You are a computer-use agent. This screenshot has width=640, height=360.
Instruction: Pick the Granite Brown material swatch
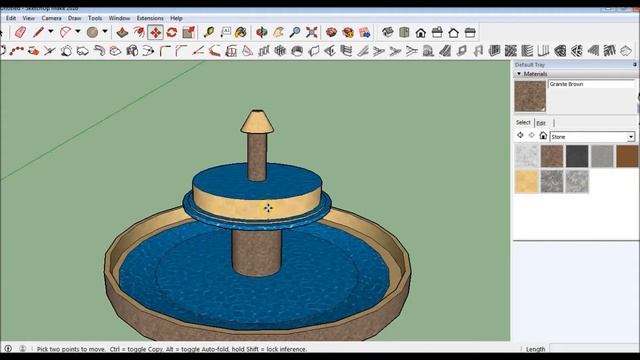pyautogui.click(x=552, y=156)
